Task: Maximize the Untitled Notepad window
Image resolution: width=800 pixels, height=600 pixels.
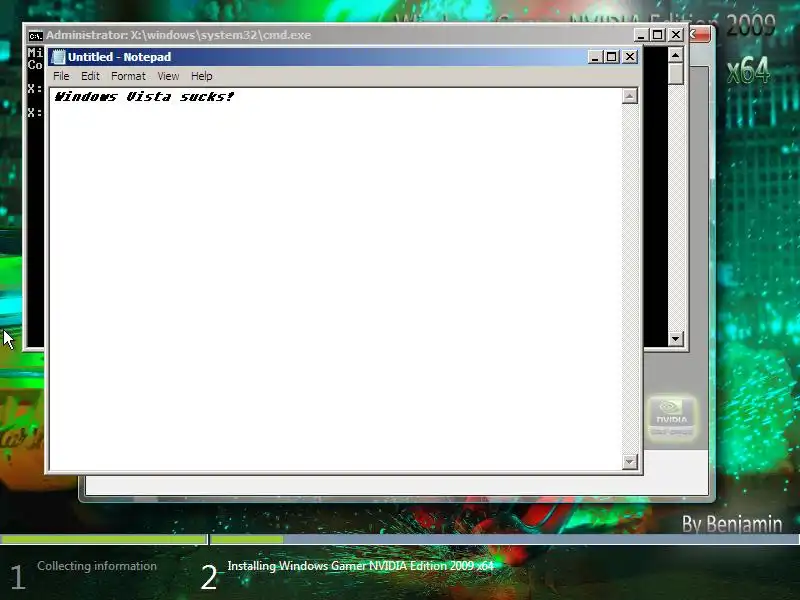Action: 612,57
